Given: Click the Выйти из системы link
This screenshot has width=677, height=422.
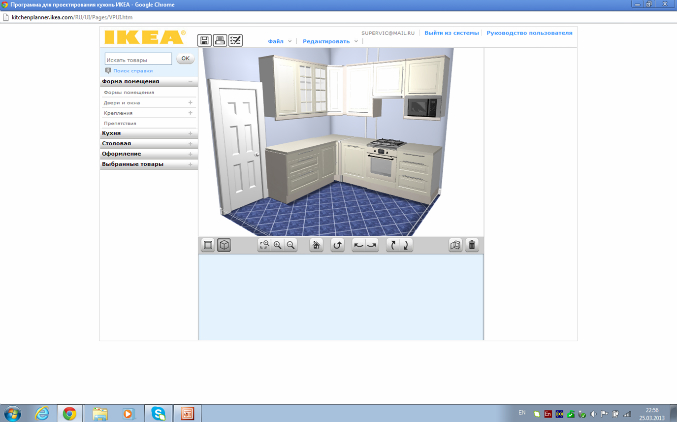Looking at the screenshot, I should pos(452,33).
